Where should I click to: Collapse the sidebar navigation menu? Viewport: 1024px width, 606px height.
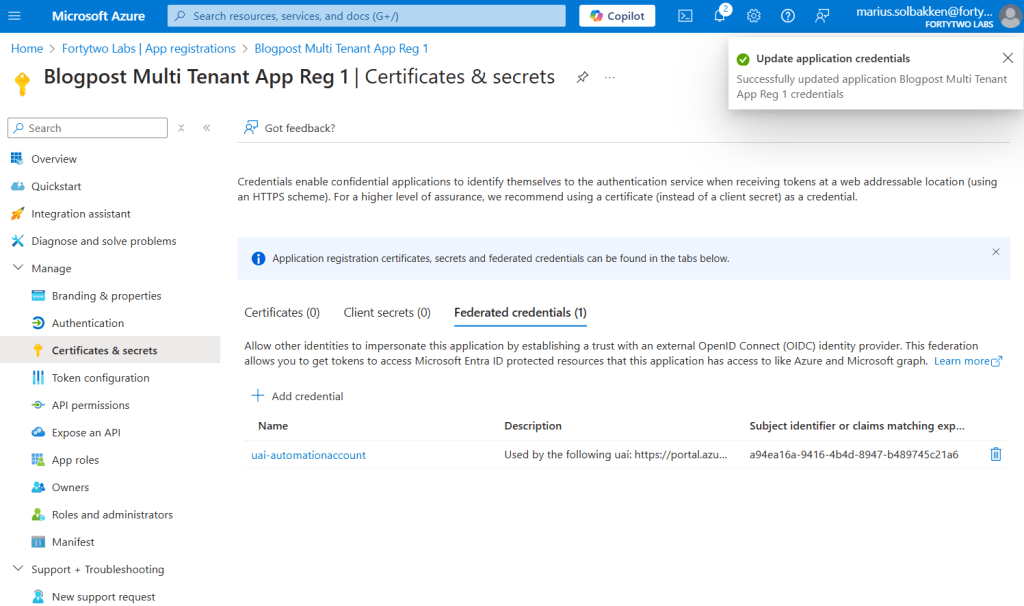207,128
